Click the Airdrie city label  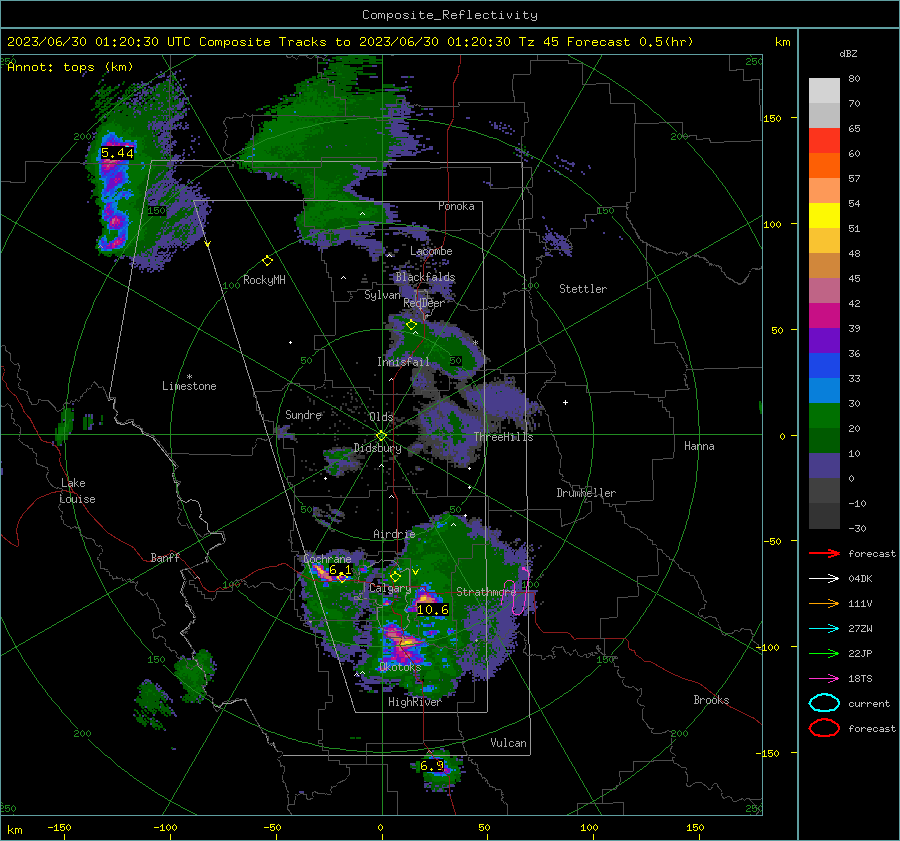pyautogui.click(x=394, y=534)
